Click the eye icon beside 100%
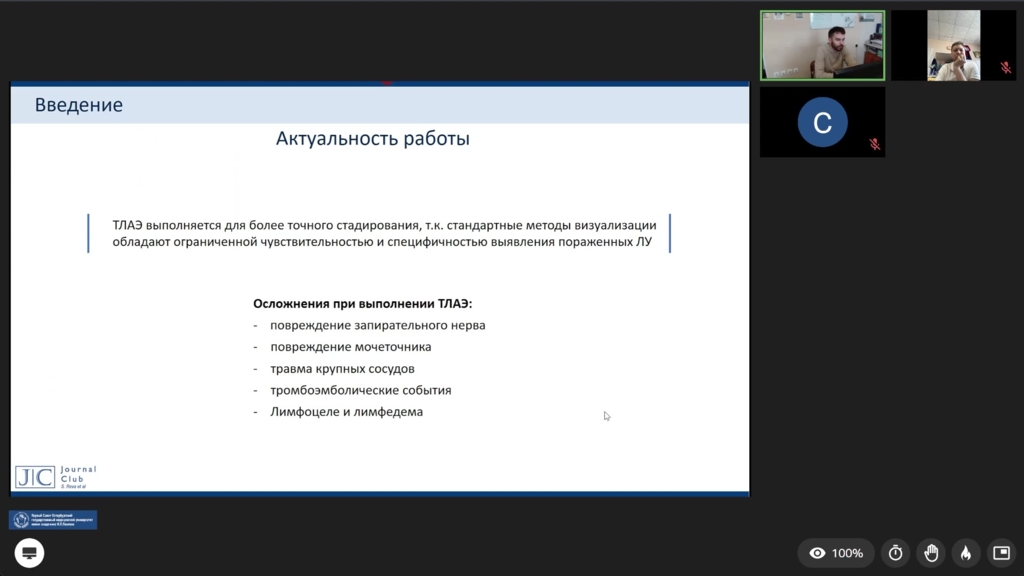 (818, 553)
